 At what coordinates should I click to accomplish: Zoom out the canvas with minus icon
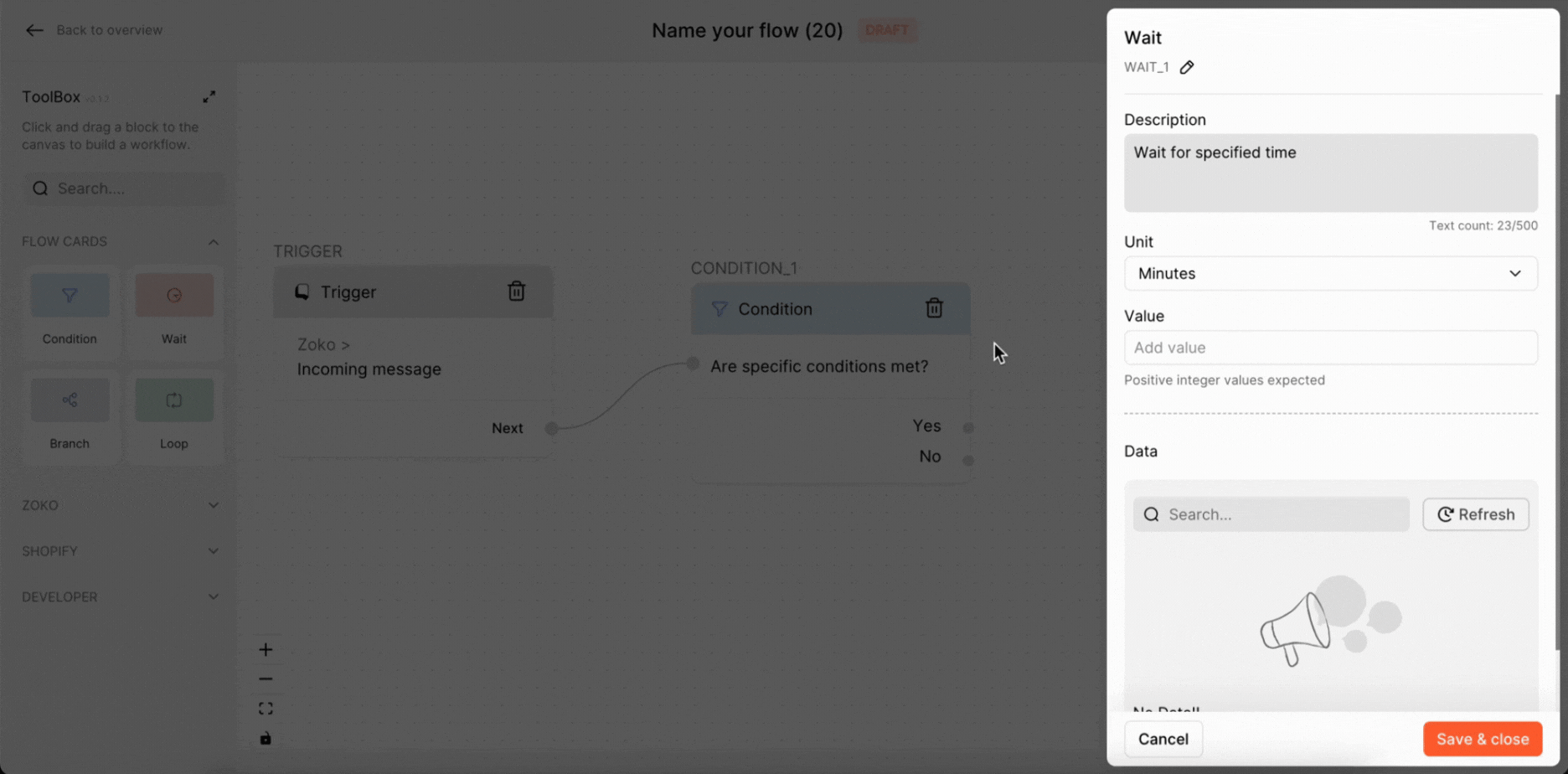[266, 679]
